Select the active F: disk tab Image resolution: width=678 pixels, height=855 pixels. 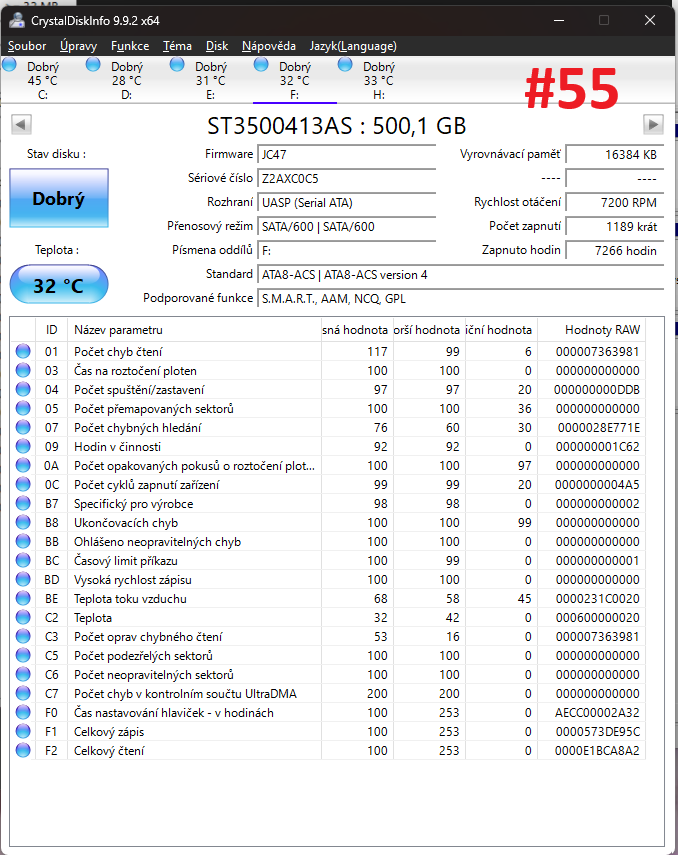pyautogui.click(x=295, y=80)
